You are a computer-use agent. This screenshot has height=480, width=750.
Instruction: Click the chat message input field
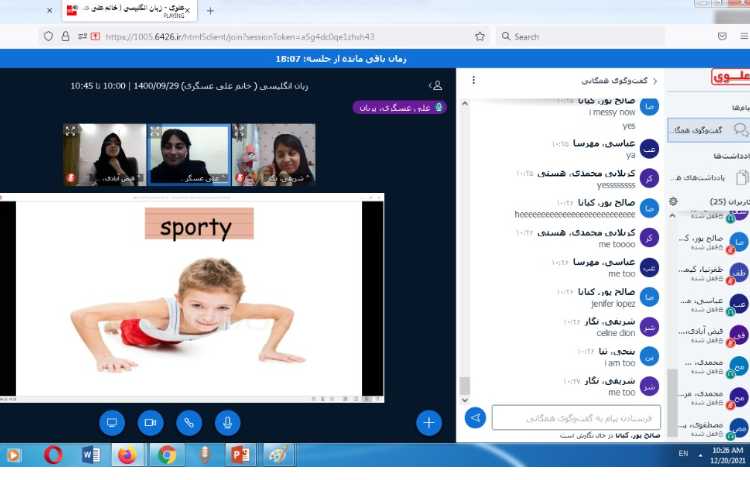pyautogui.click(x=576, y=418)
